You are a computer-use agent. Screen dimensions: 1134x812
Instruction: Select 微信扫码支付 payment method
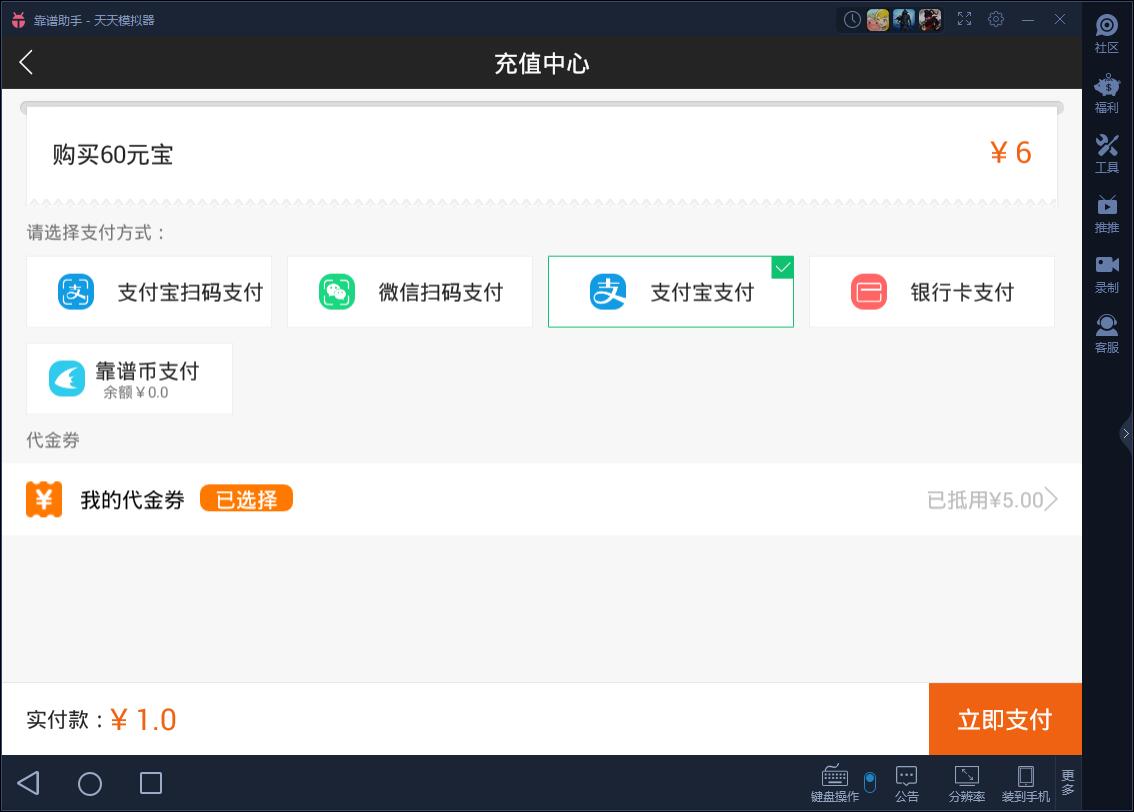pos(410,291)
